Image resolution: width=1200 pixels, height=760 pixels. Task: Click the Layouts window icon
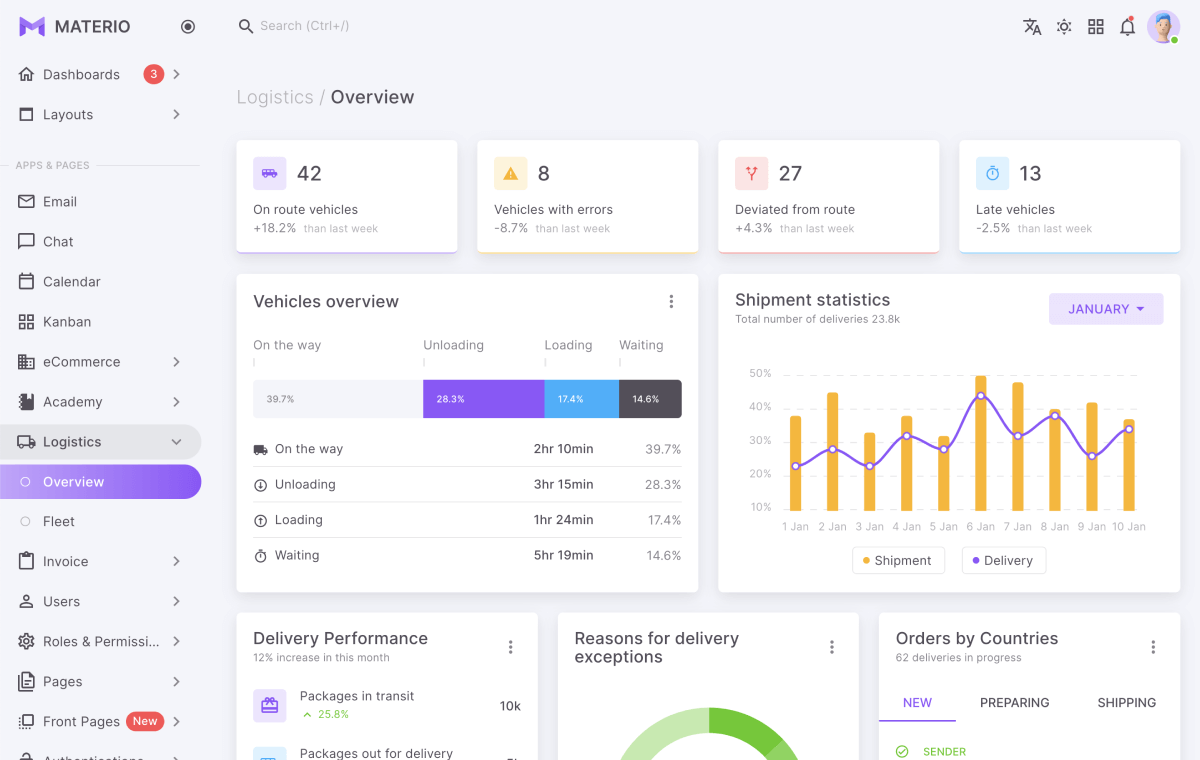point(26,114)
